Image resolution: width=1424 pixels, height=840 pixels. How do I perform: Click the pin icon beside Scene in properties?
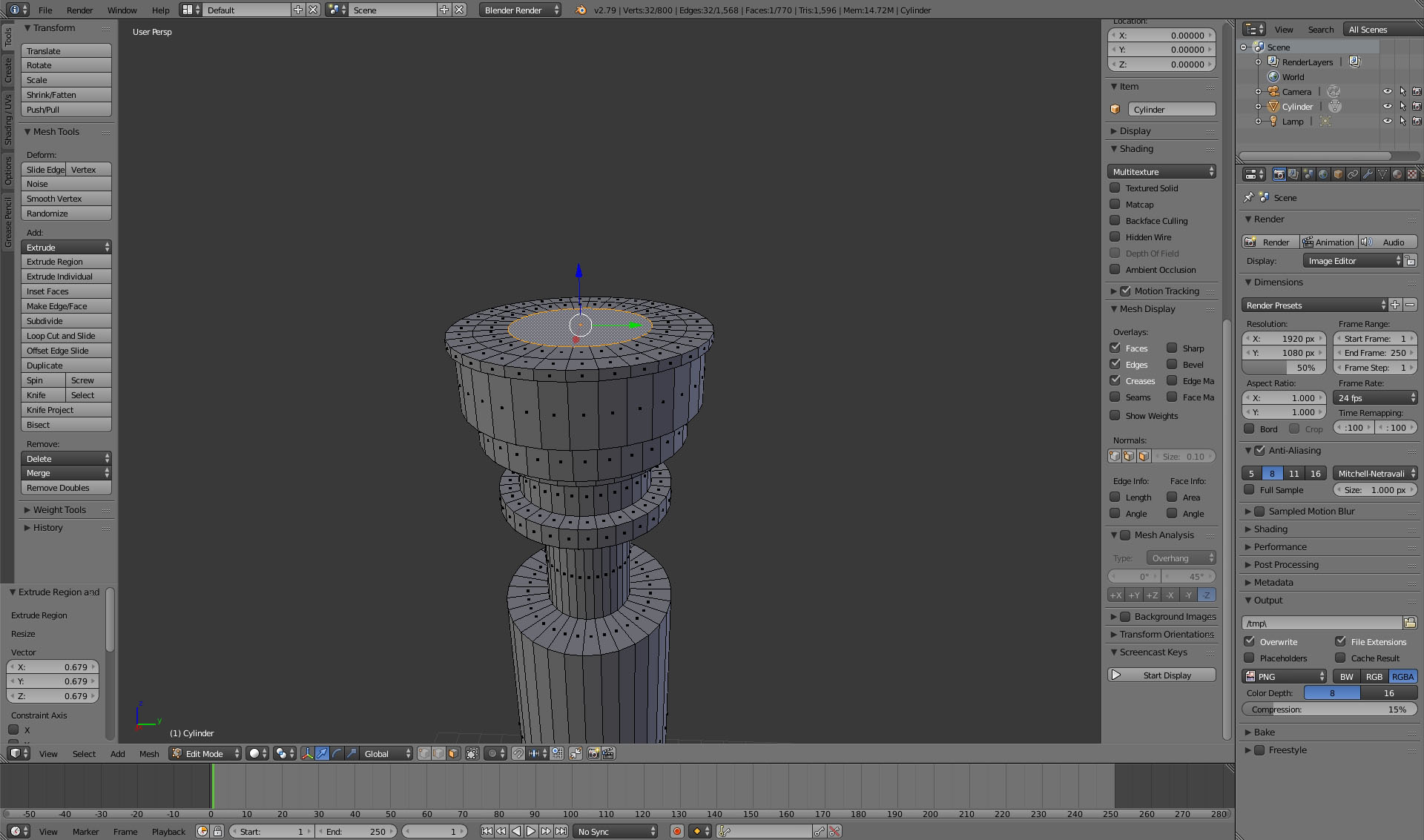pos(1249,197)
